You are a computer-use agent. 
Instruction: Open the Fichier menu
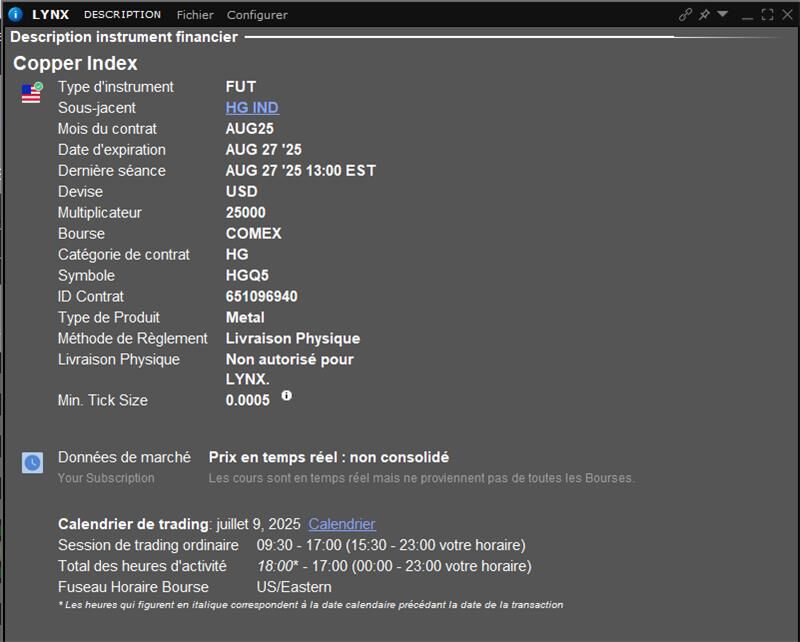click(x=194, y=15)
